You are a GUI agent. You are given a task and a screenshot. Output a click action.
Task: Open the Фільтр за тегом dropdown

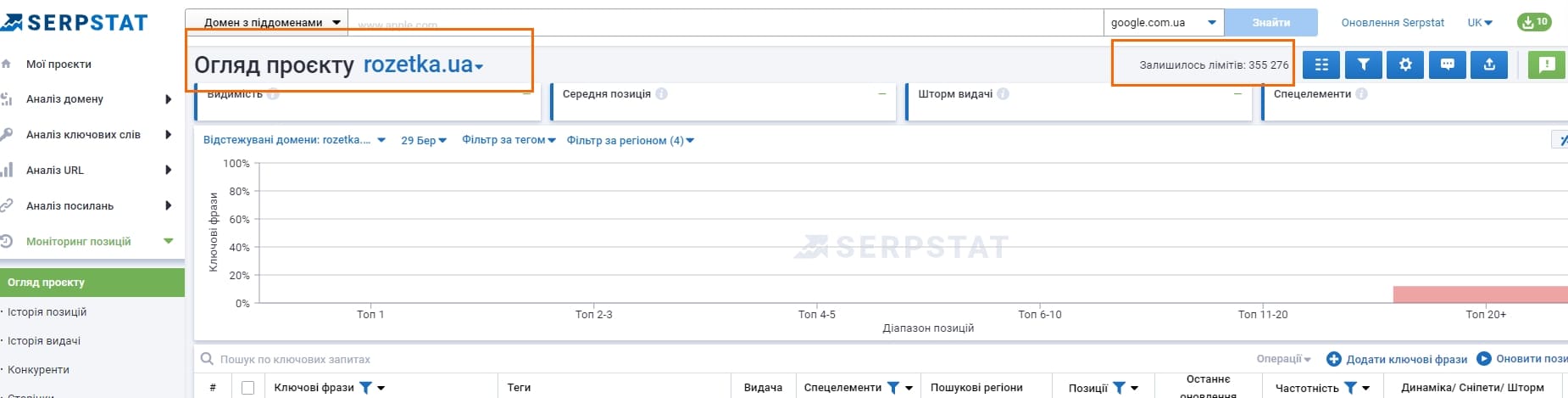[x=509, y=140]
